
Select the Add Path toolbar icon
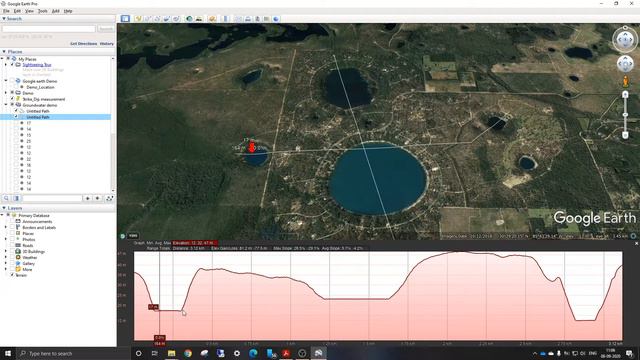(157, 19)
